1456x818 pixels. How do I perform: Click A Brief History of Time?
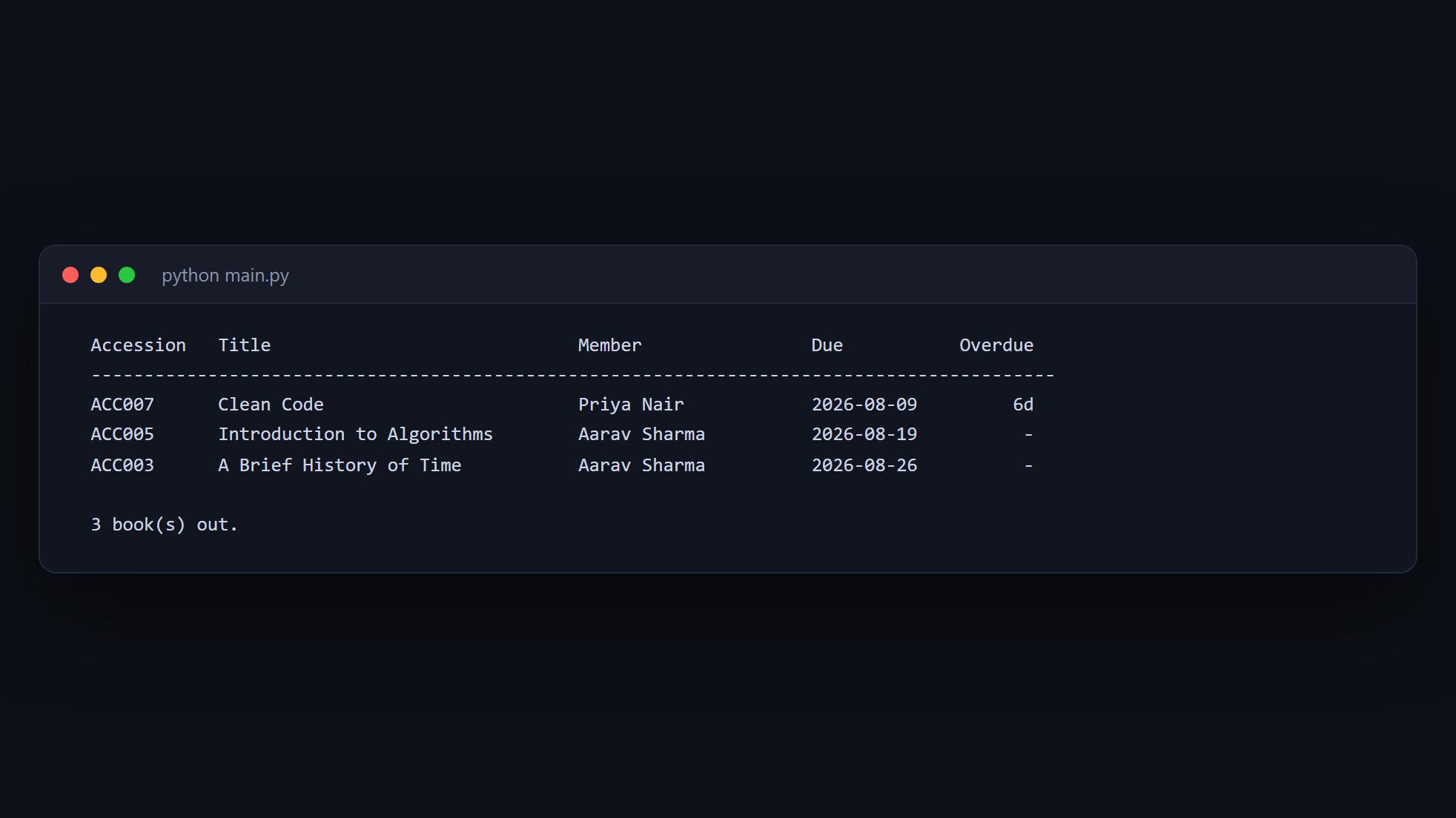(x=340, y=465)
